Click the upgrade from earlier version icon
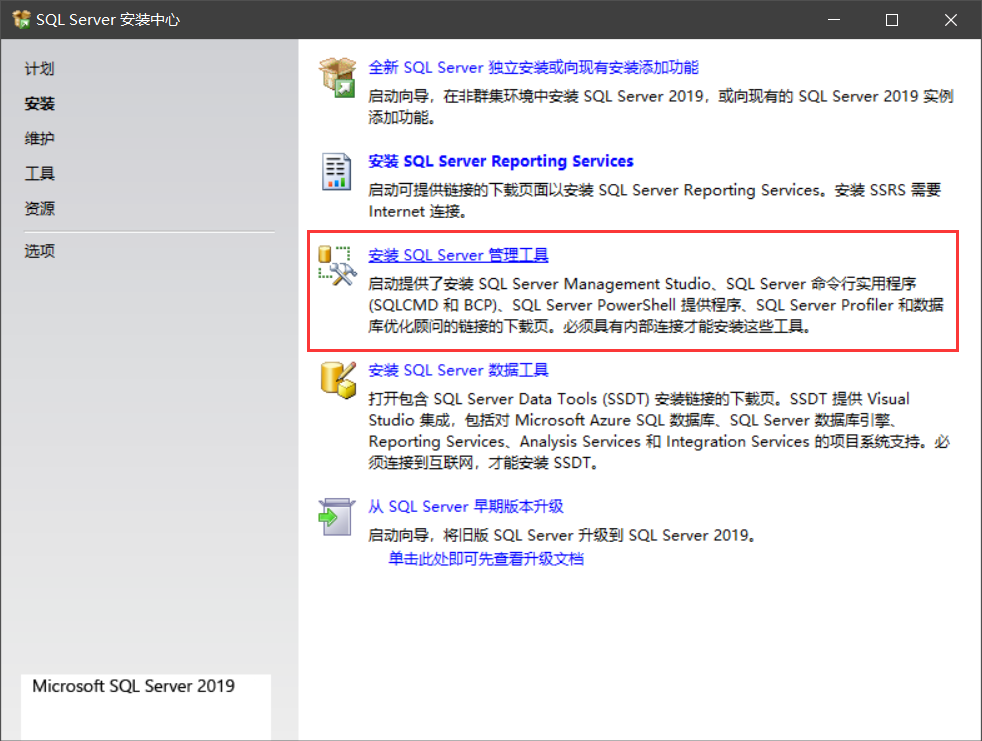This screenshot has height=741, width=982. click(x=336, y=517)
